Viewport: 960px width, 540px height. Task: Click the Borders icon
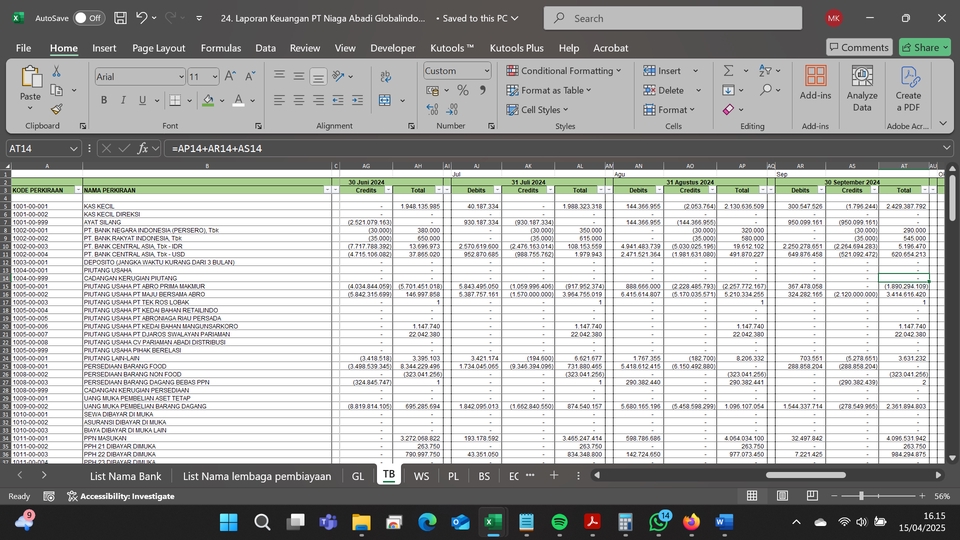(175, 100)
